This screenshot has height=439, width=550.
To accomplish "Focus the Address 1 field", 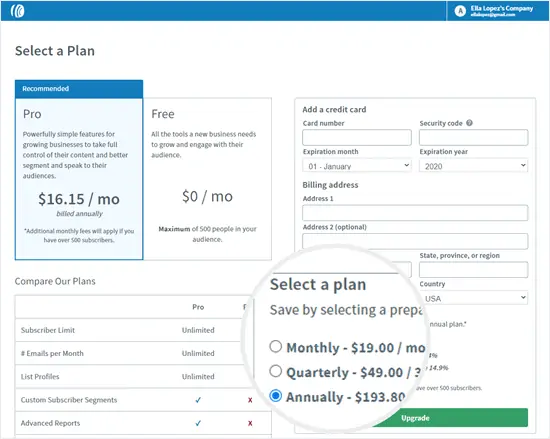I will [415, 213].
